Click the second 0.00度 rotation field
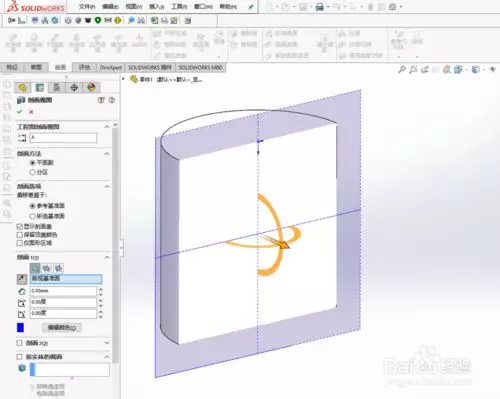The width and height of the screenshot is (500, 399). (x=63, y=313)
